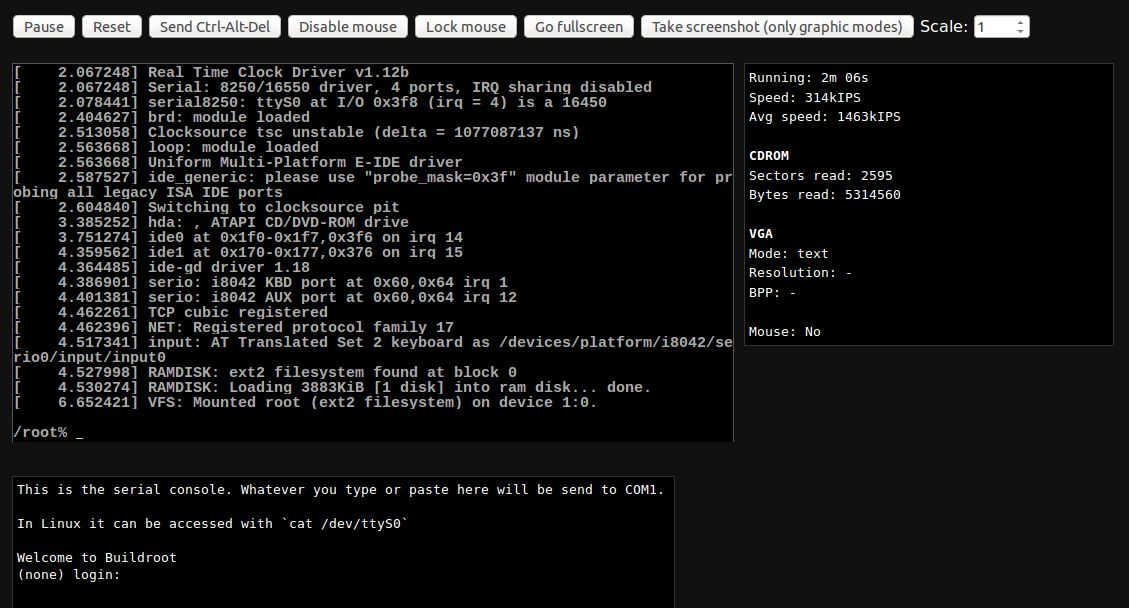Click the VGA heading in stats panel
The height and width of the screenshot is (608, 1129).
coord(761,234)
